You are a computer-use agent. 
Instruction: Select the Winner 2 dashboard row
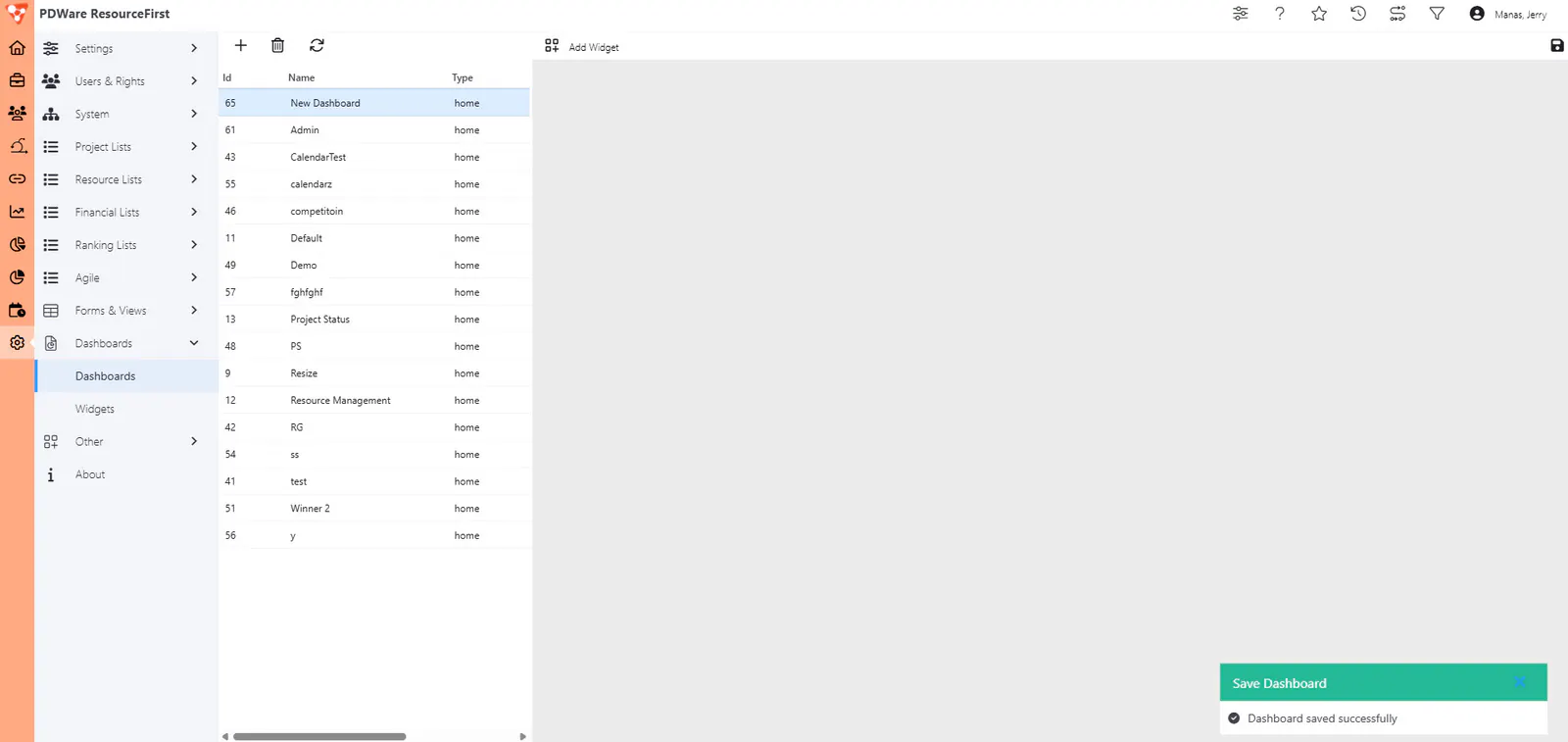tap(374, 509)
